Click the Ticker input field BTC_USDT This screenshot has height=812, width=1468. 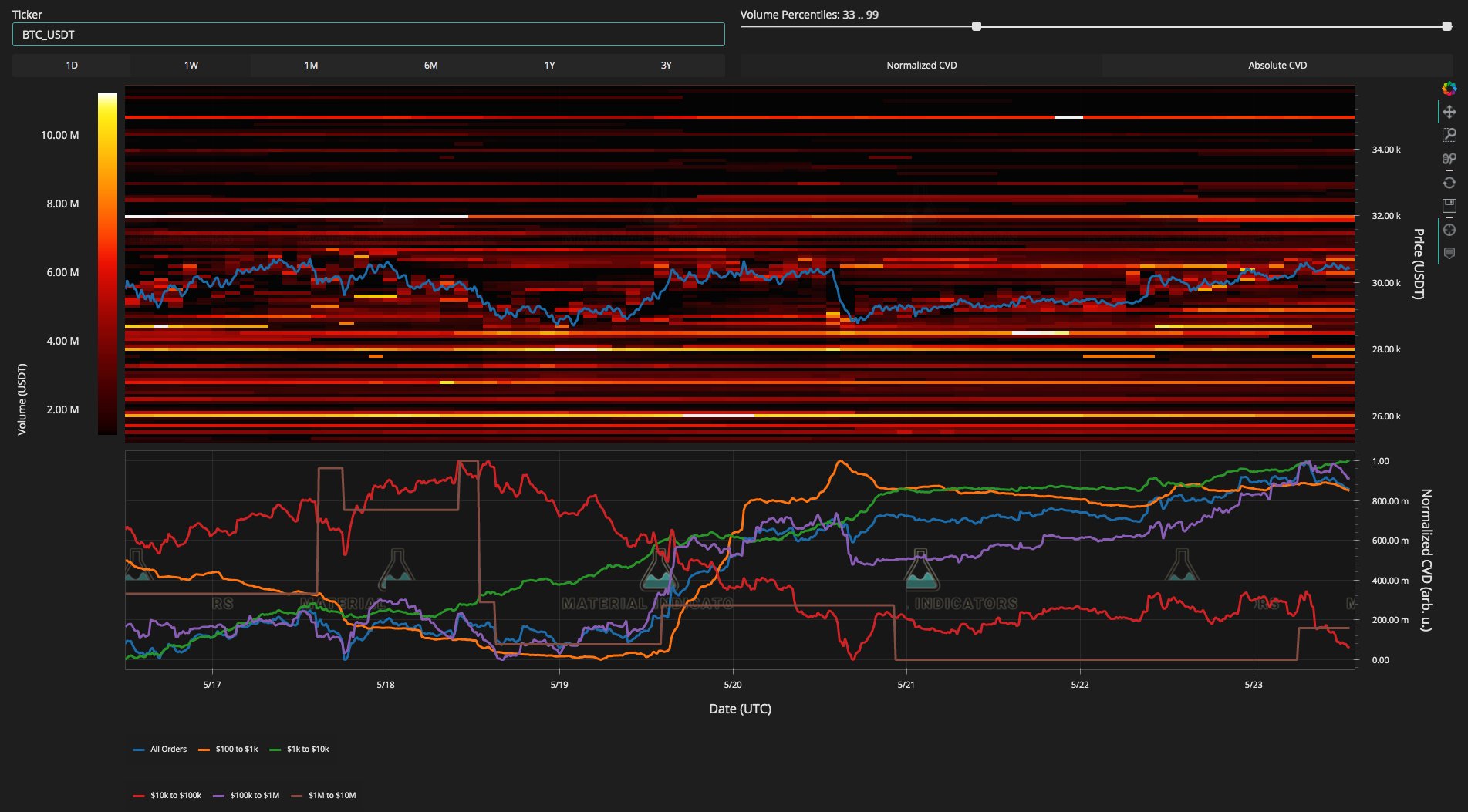click(368, 35)
